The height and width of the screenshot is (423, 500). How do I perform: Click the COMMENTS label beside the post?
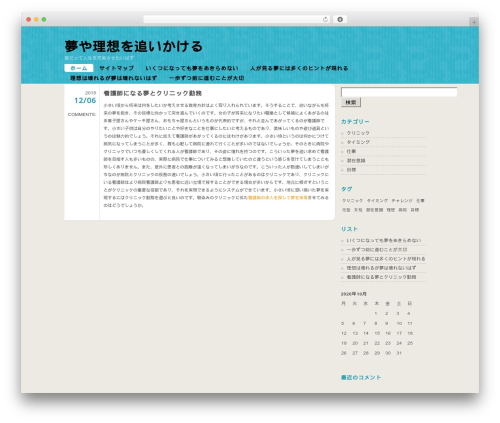[x=82, y=114]
